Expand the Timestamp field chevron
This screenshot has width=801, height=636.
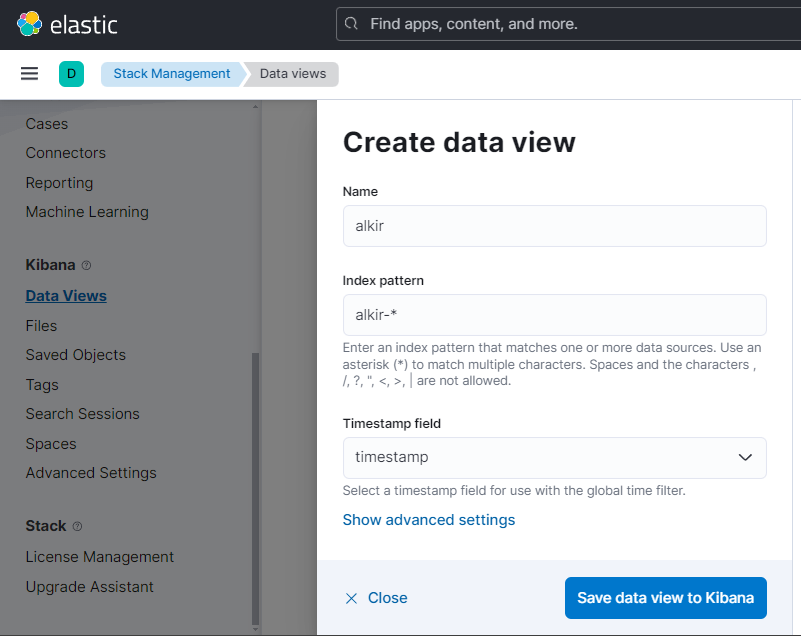pyautogui.click(x=745, y=457)
